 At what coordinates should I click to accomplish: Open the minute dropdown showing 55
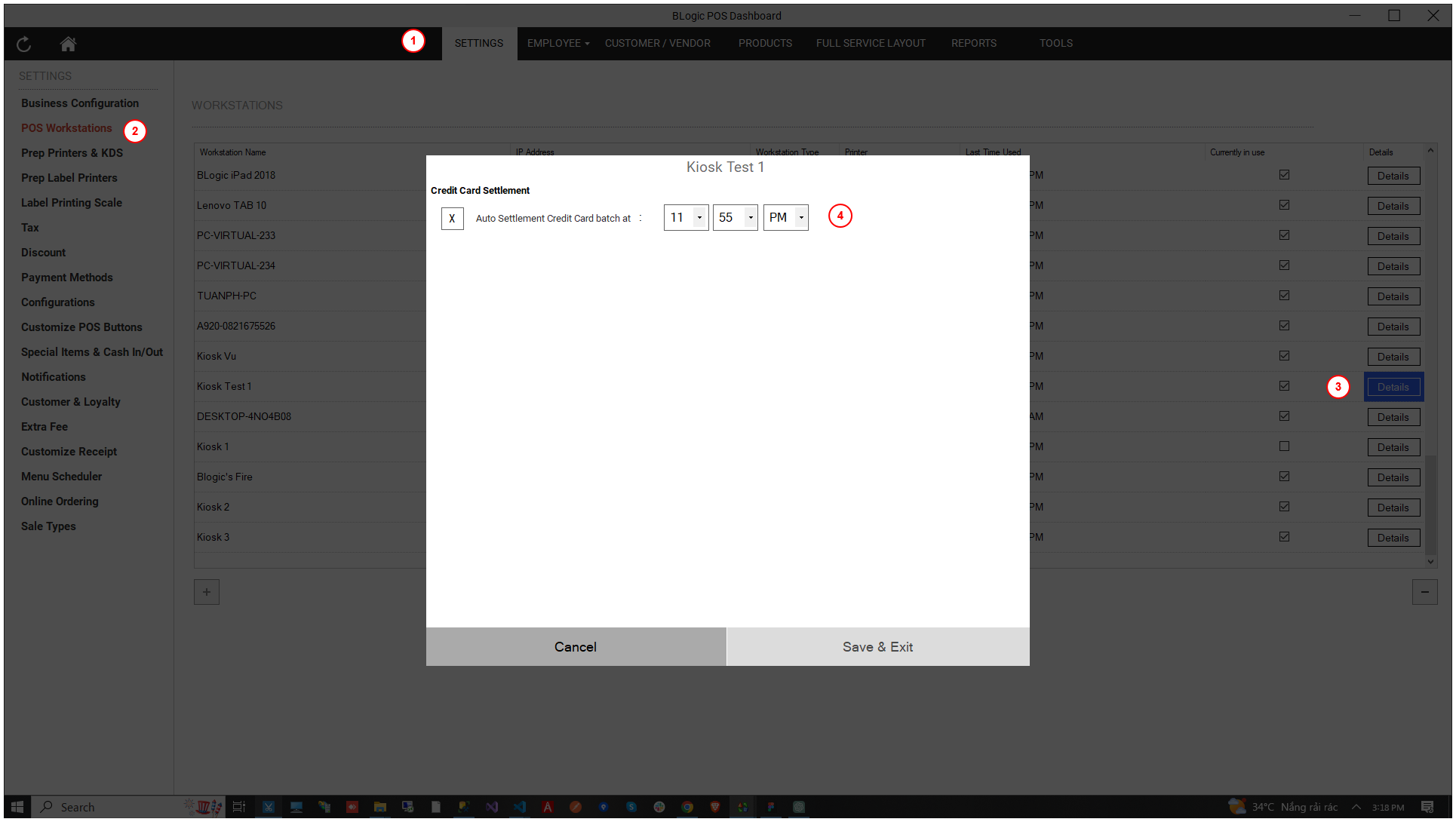750,218
